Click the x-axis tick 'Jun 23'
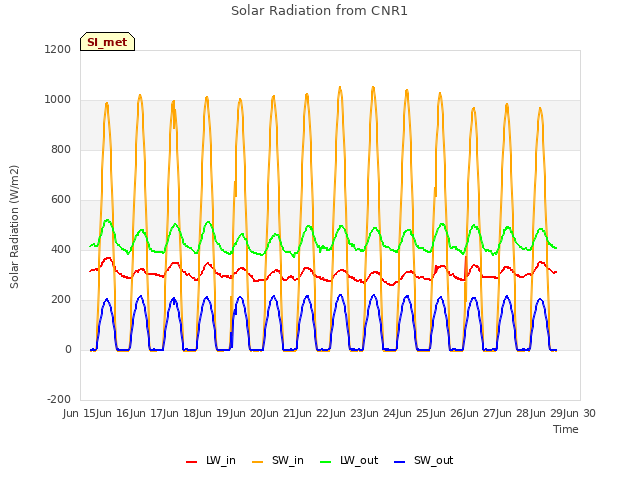The width and height of the screenshot is (640, 480). [x=347, y=413]
